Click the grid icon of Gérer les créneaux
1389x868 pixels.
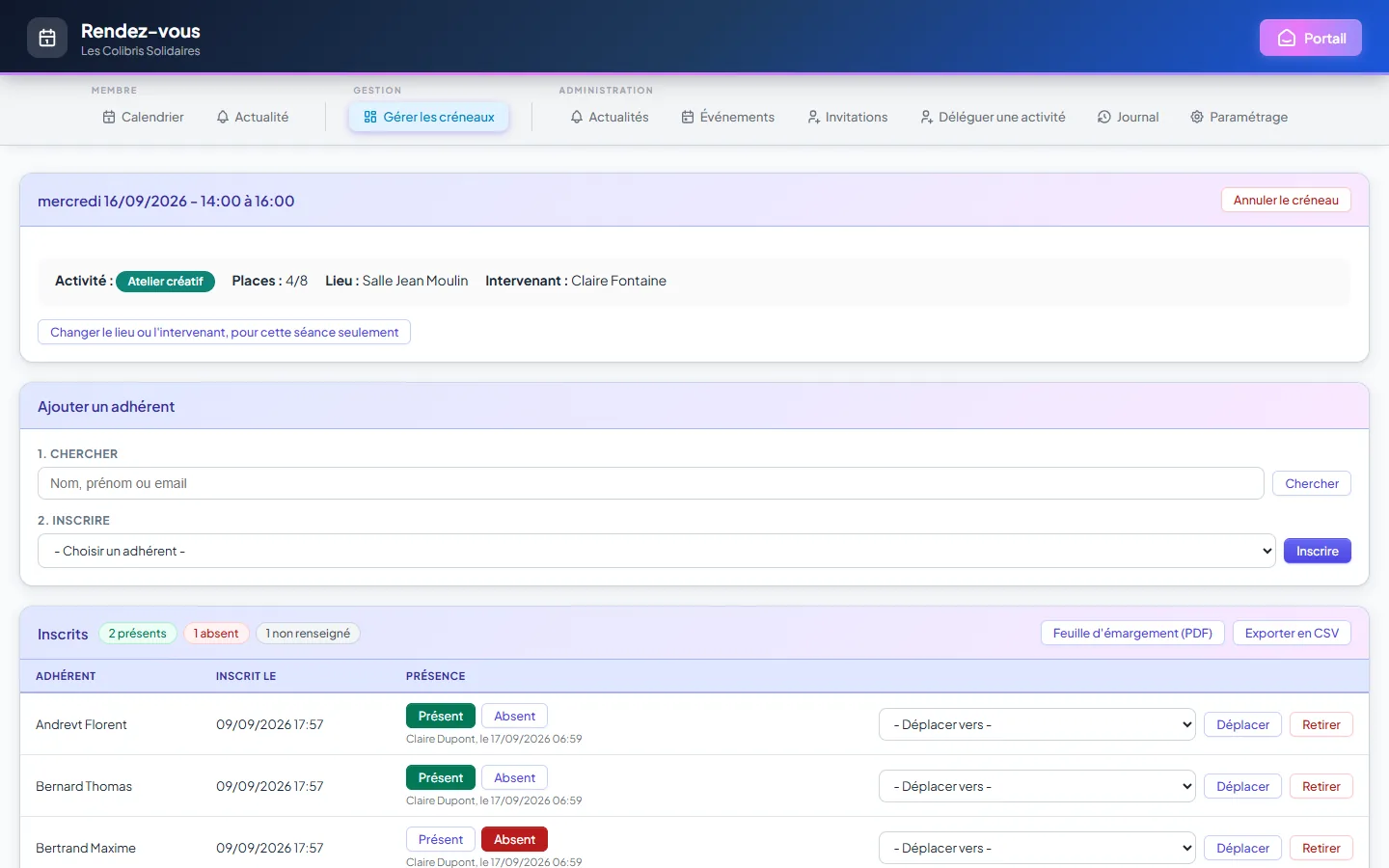370,117
